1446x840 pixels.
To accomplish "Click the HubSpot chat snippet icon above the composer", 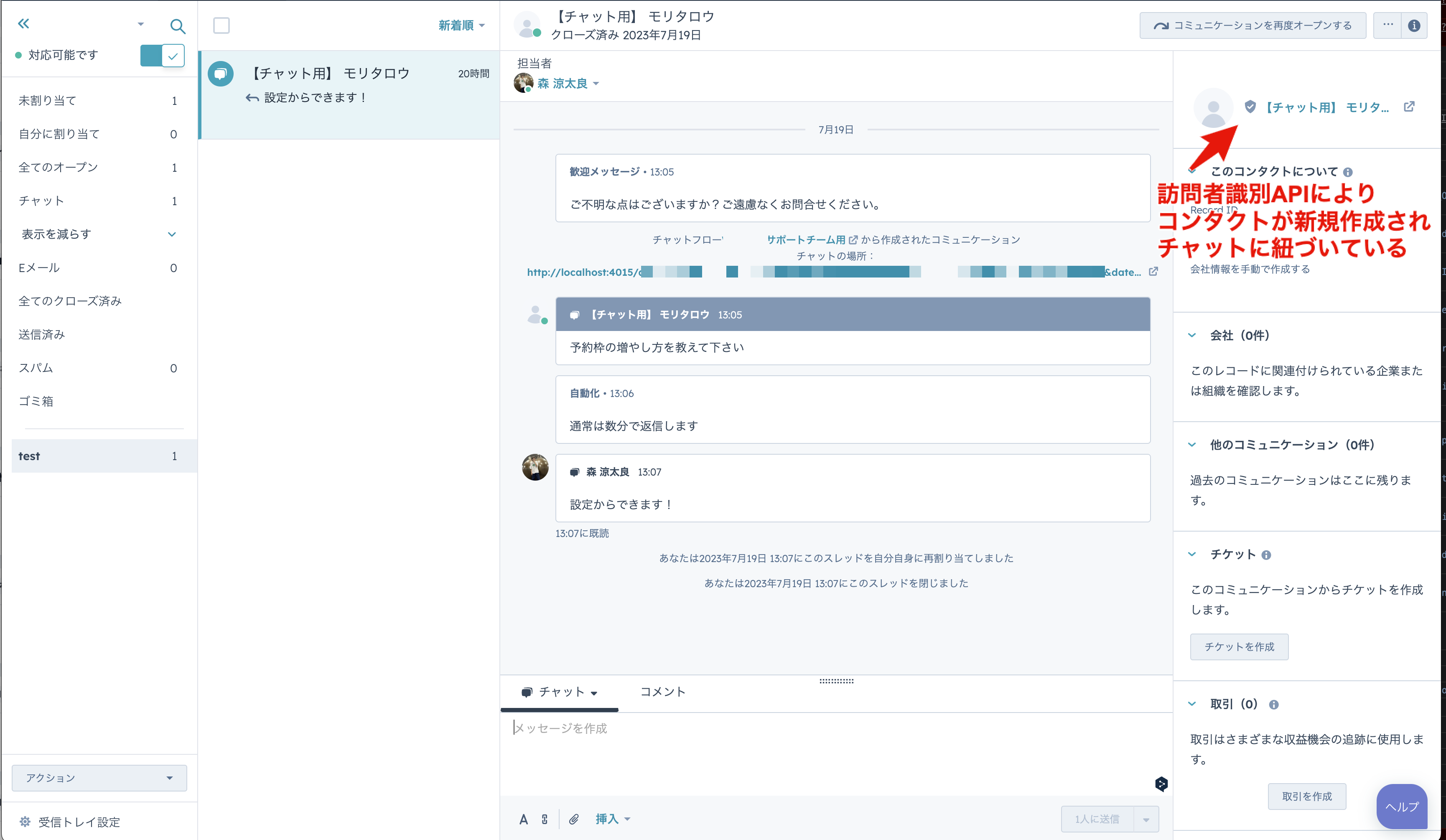I will click(1161, 784).
